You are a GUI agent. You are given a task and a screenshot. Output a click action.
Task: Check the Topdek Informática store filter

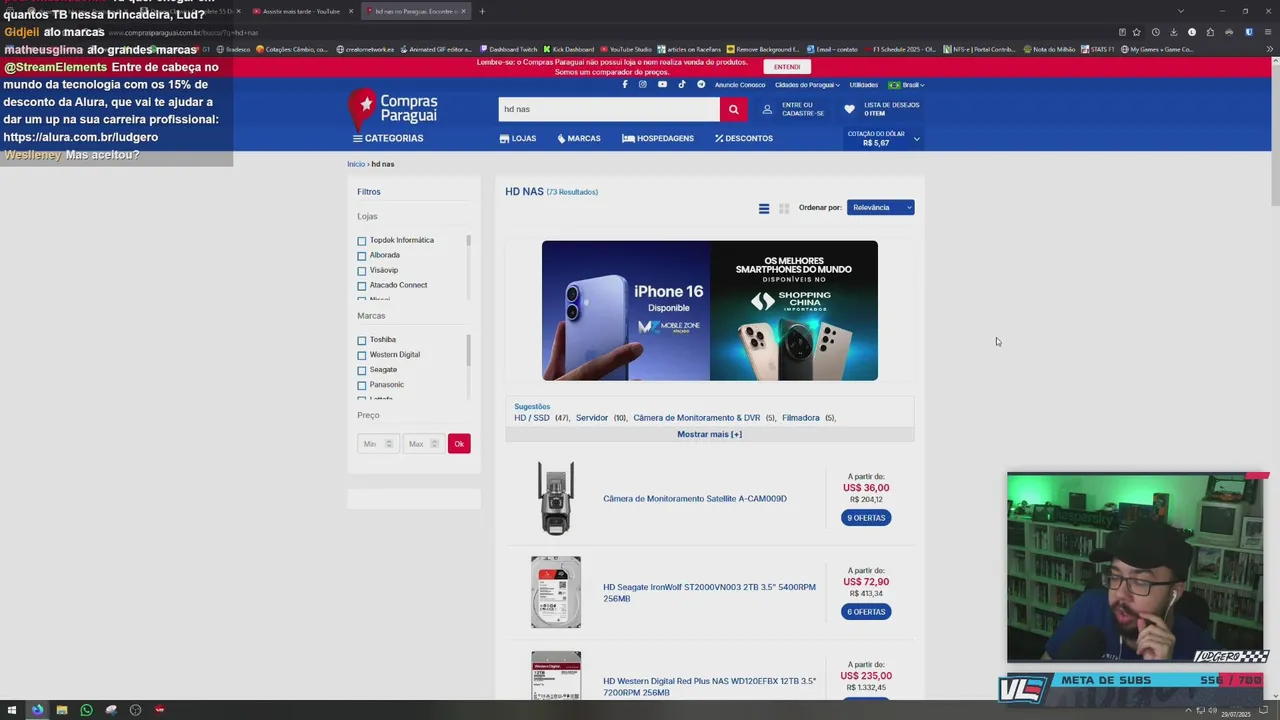point(362,241)
